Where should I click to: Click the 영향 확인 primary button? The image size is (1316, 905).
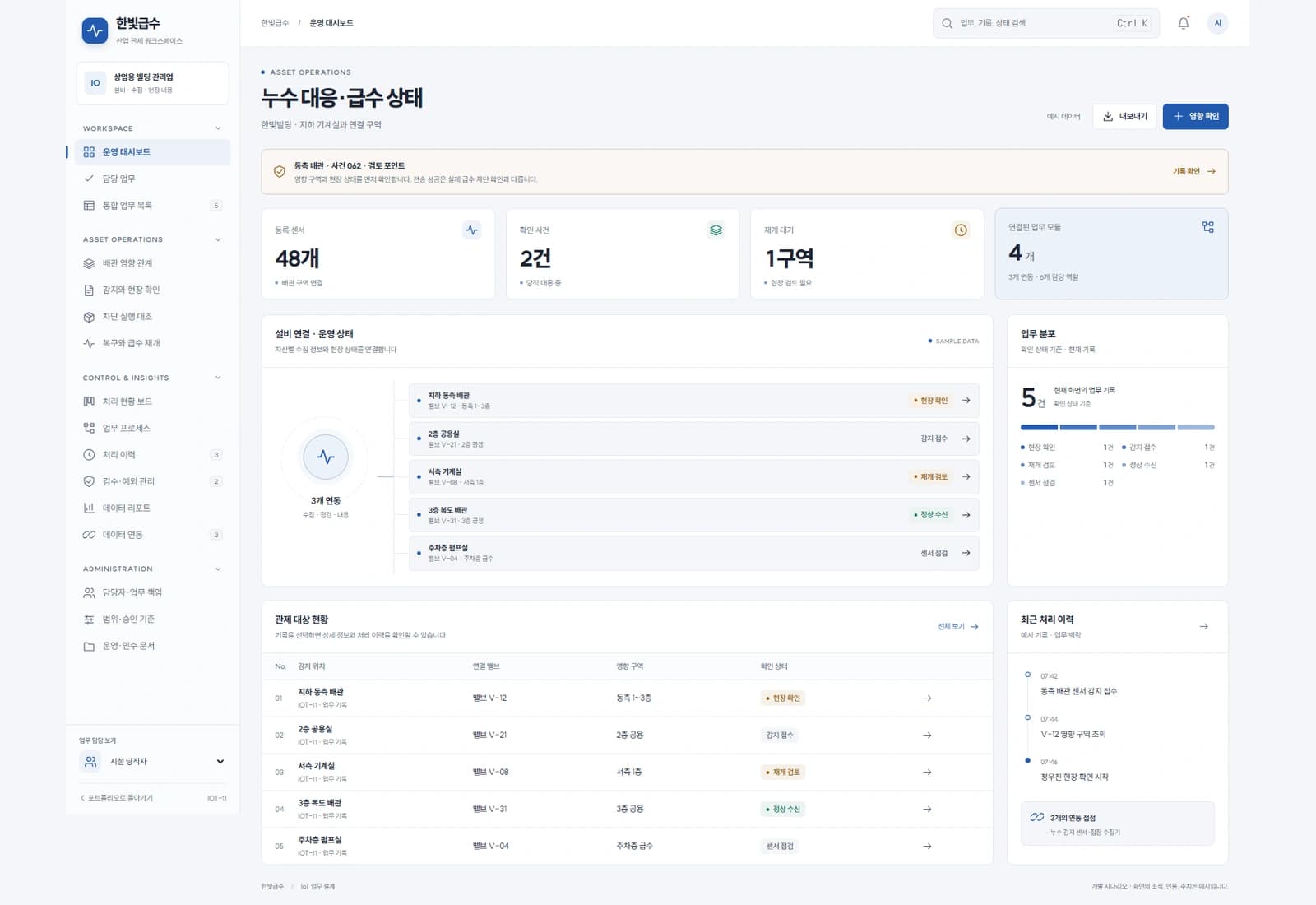point(1195,116)
